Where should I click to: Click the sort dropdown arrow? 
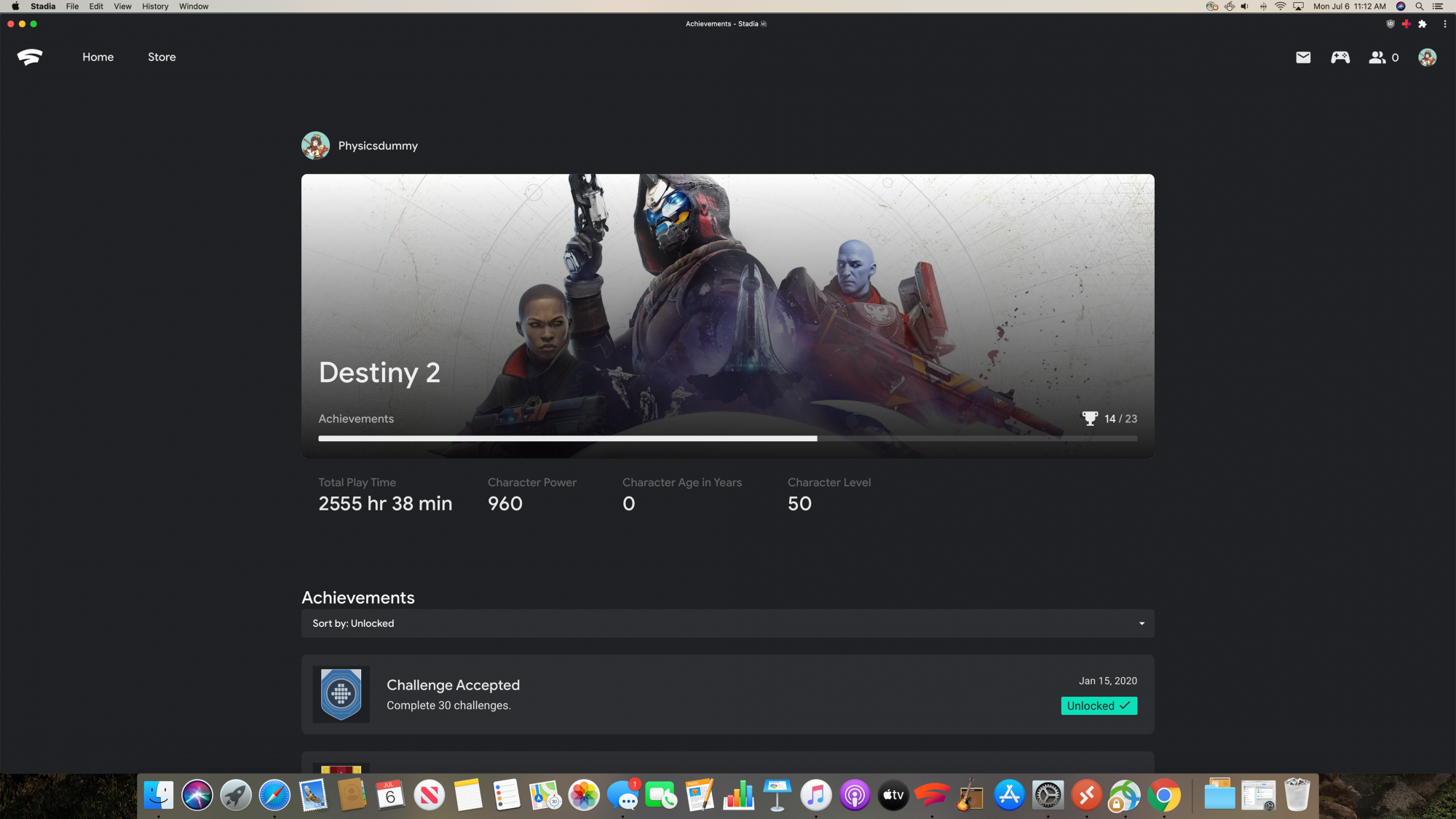coord(1142,624)
